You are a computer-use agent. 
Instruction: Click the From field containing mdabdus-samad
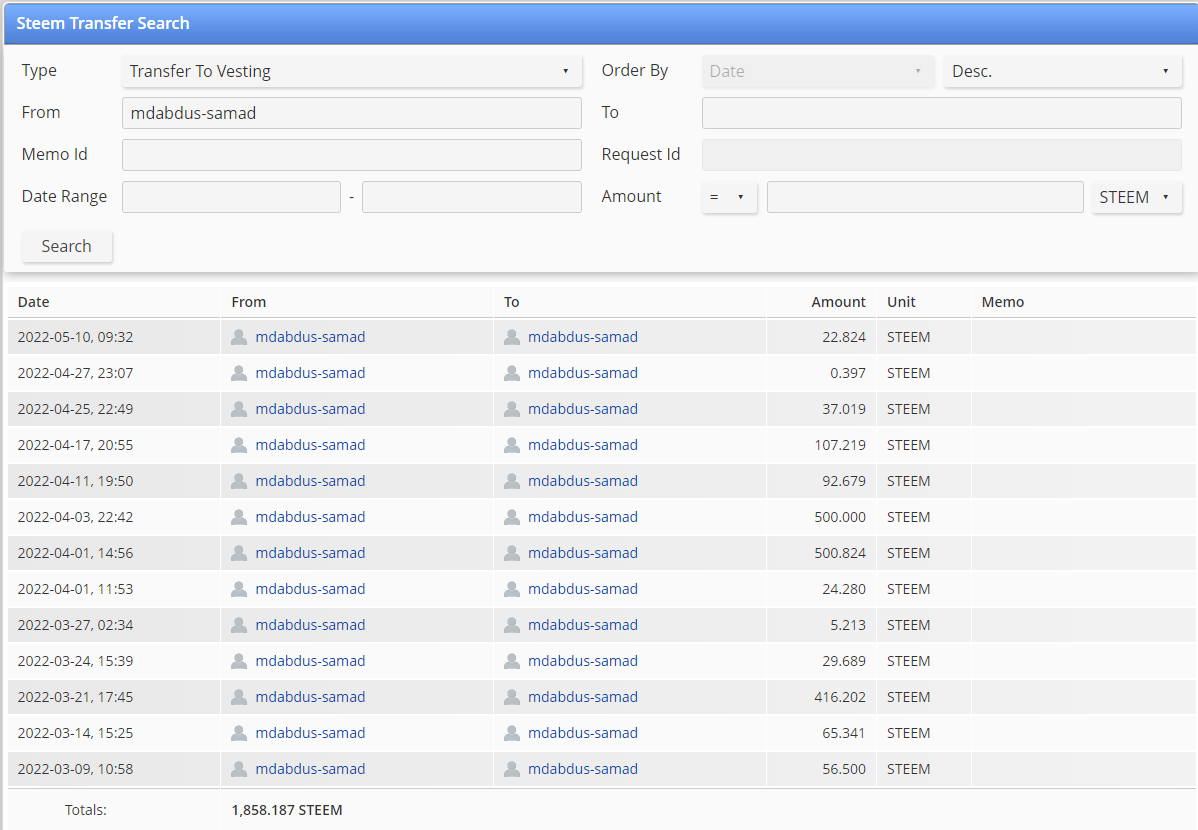click(351, 113)
